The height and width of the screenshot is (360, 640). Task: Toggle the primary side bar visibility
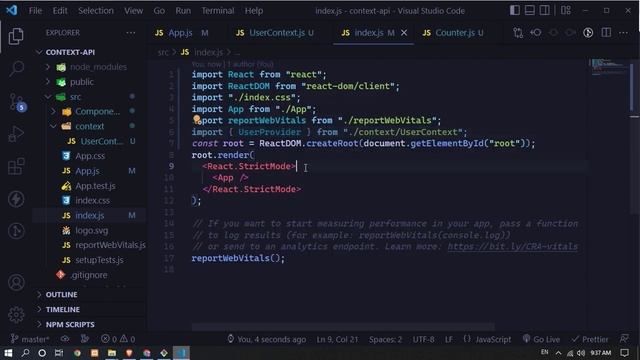(x=515, y=10)
